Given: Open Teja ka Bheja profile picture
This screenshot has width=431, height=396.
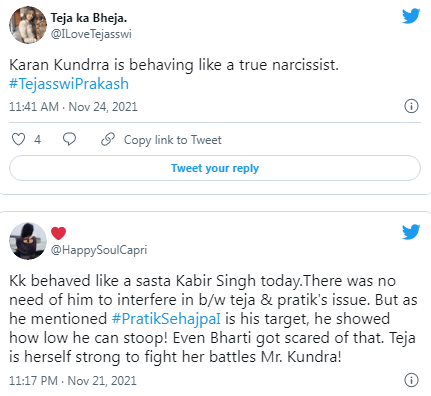Looking at the screenshot, I should click(x=28, y=25).
